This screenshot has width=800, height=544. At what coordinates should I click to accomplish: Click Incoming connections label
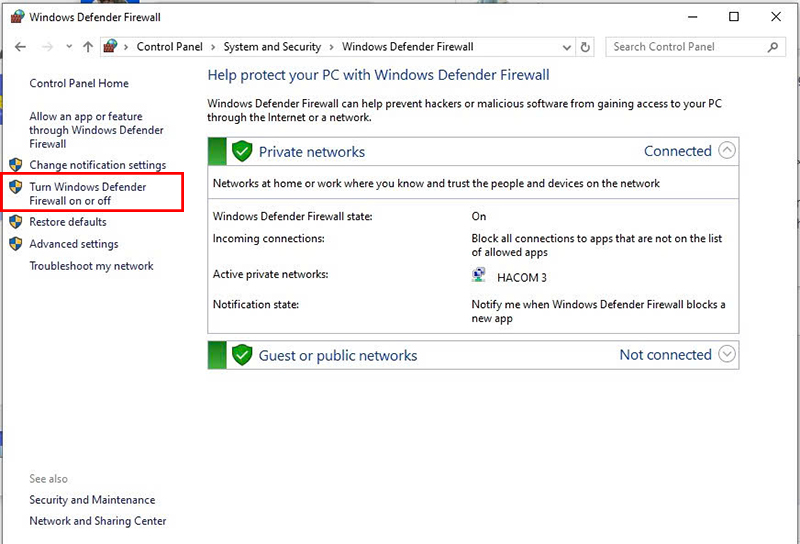click(x=268, y=238)
